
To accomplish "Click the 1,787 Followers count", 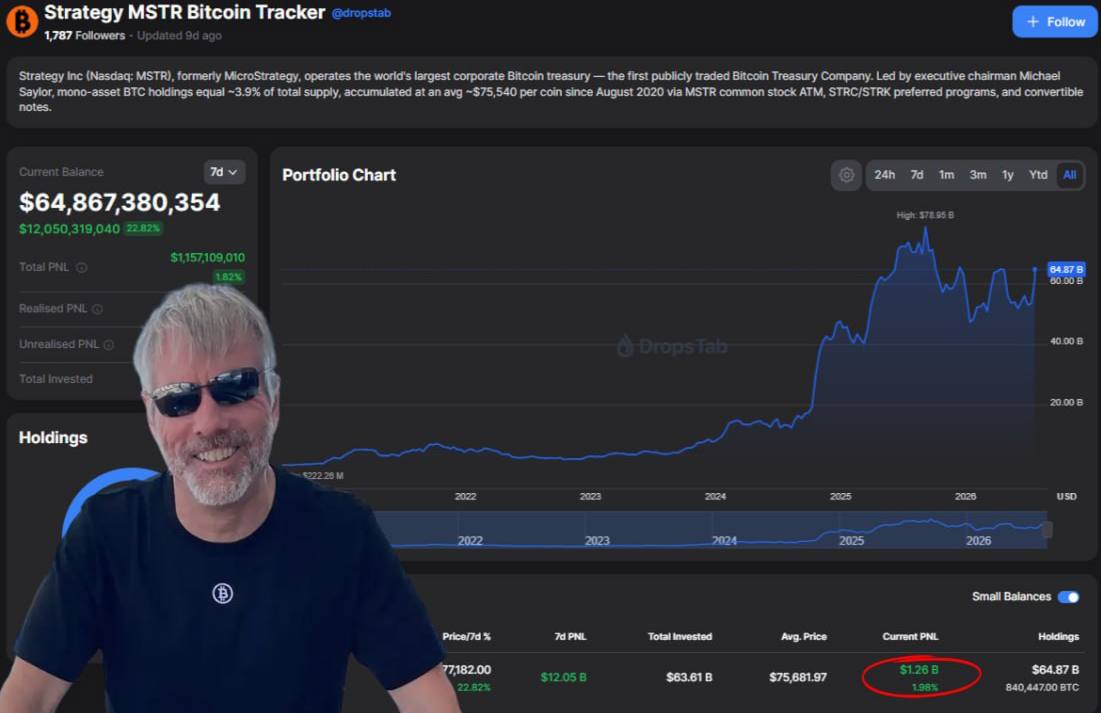I will point(84,36).
